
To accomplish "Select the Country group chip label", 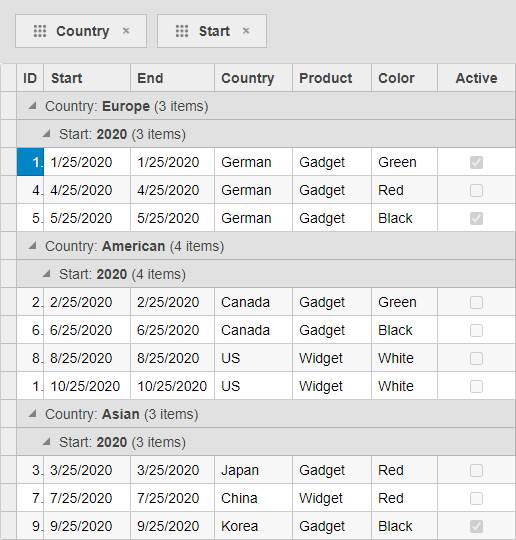I will 83,31.
